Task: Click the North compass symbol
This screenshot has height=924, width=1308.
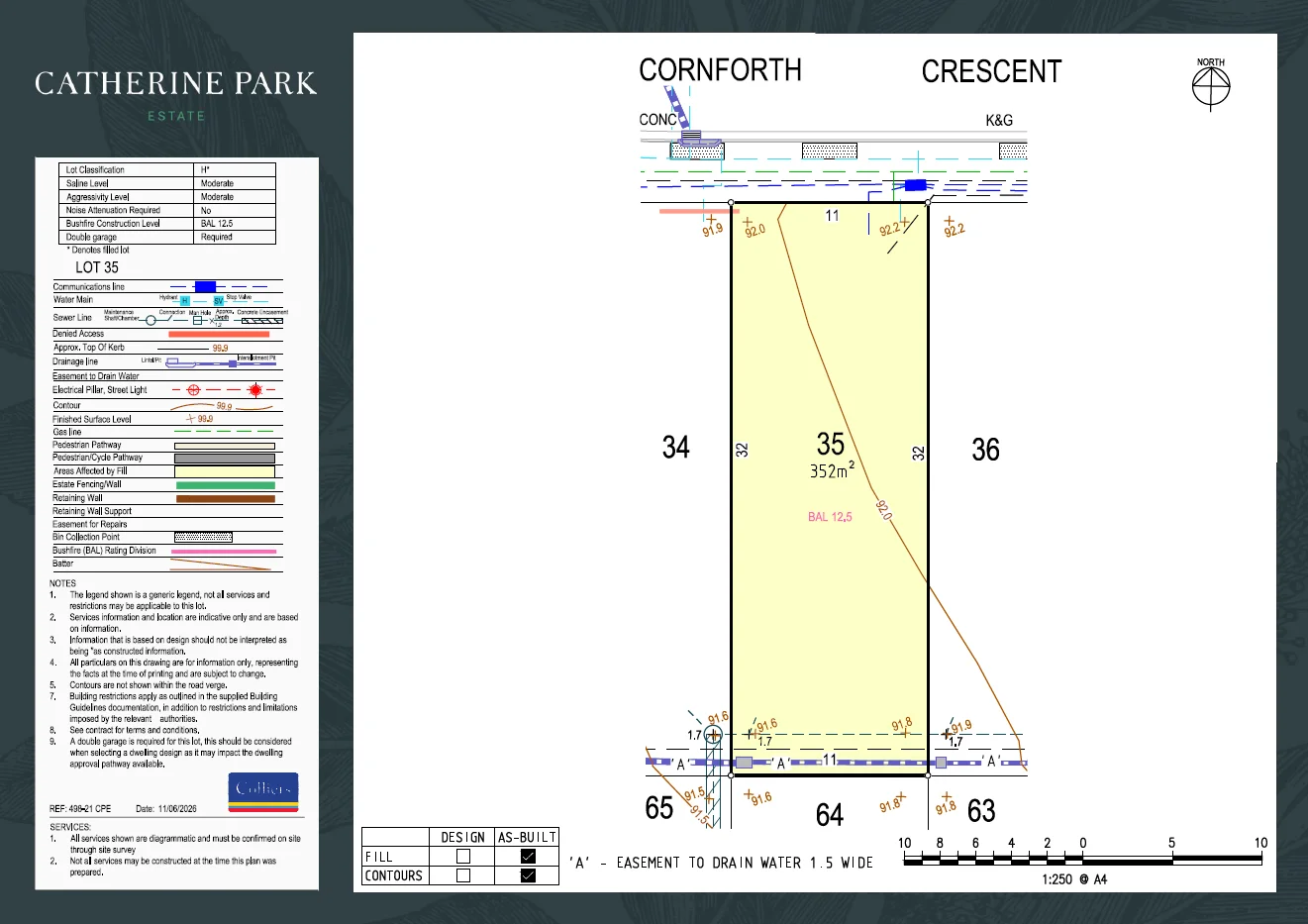Action: pyautogui.click(x=1211, y=87)
